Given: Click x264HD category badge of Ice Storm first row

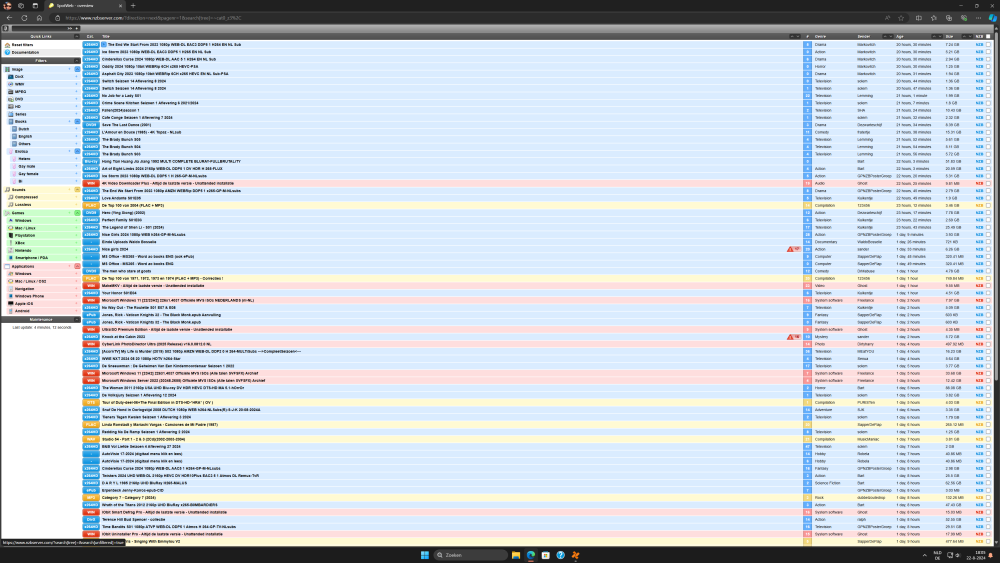Looking at the screenshot, I should tap(91, 52).
